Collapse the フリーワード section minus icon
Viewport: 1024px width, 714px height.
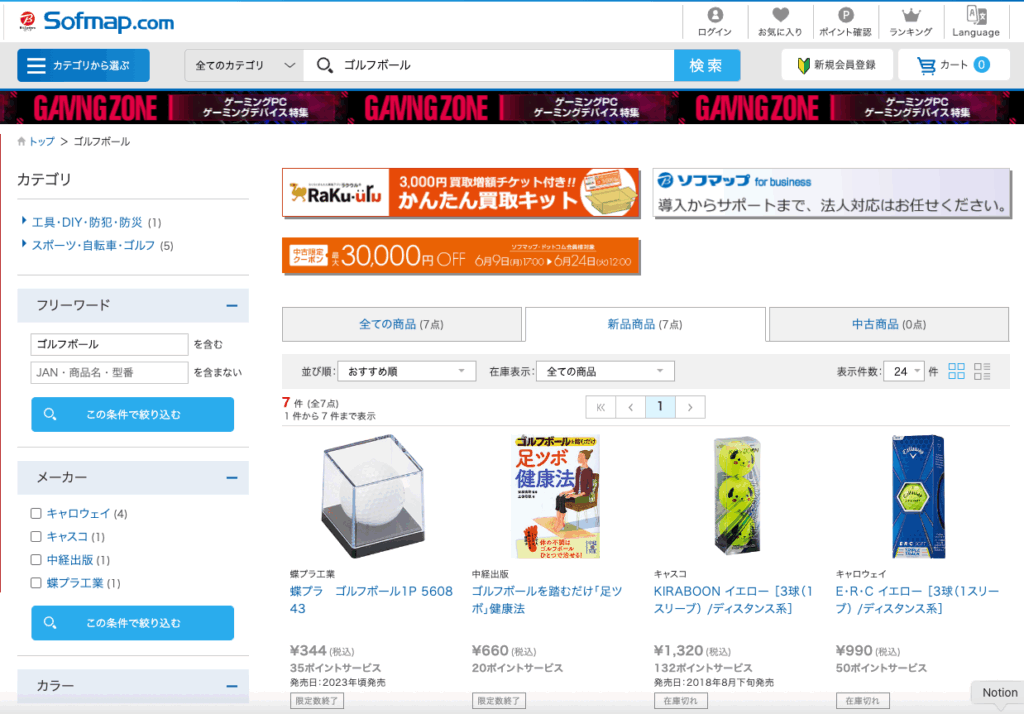point(232,305)
